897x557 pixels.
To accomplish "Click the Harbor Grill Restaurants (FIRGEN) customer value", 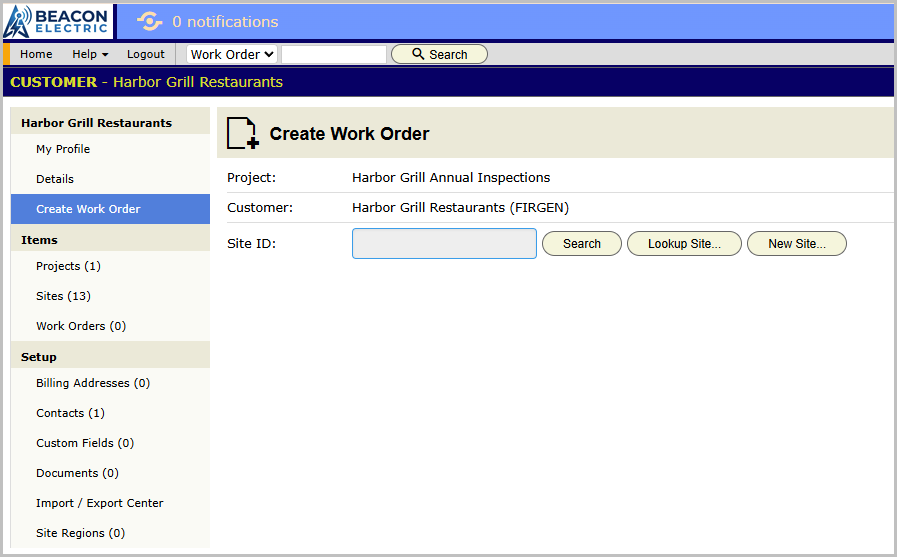I will point(461,208).
